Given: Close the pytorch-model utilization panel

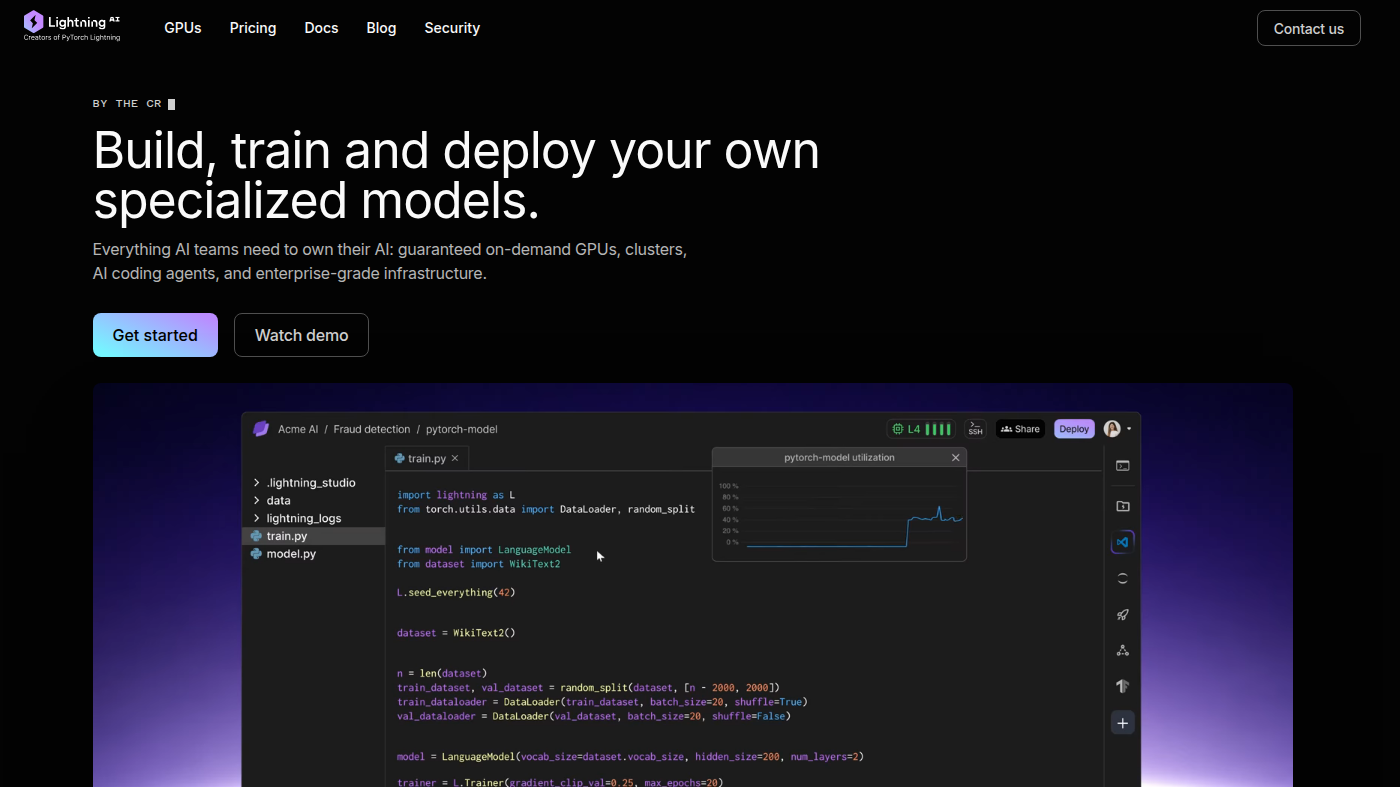Looking at the screenshot, I should 955,457.
